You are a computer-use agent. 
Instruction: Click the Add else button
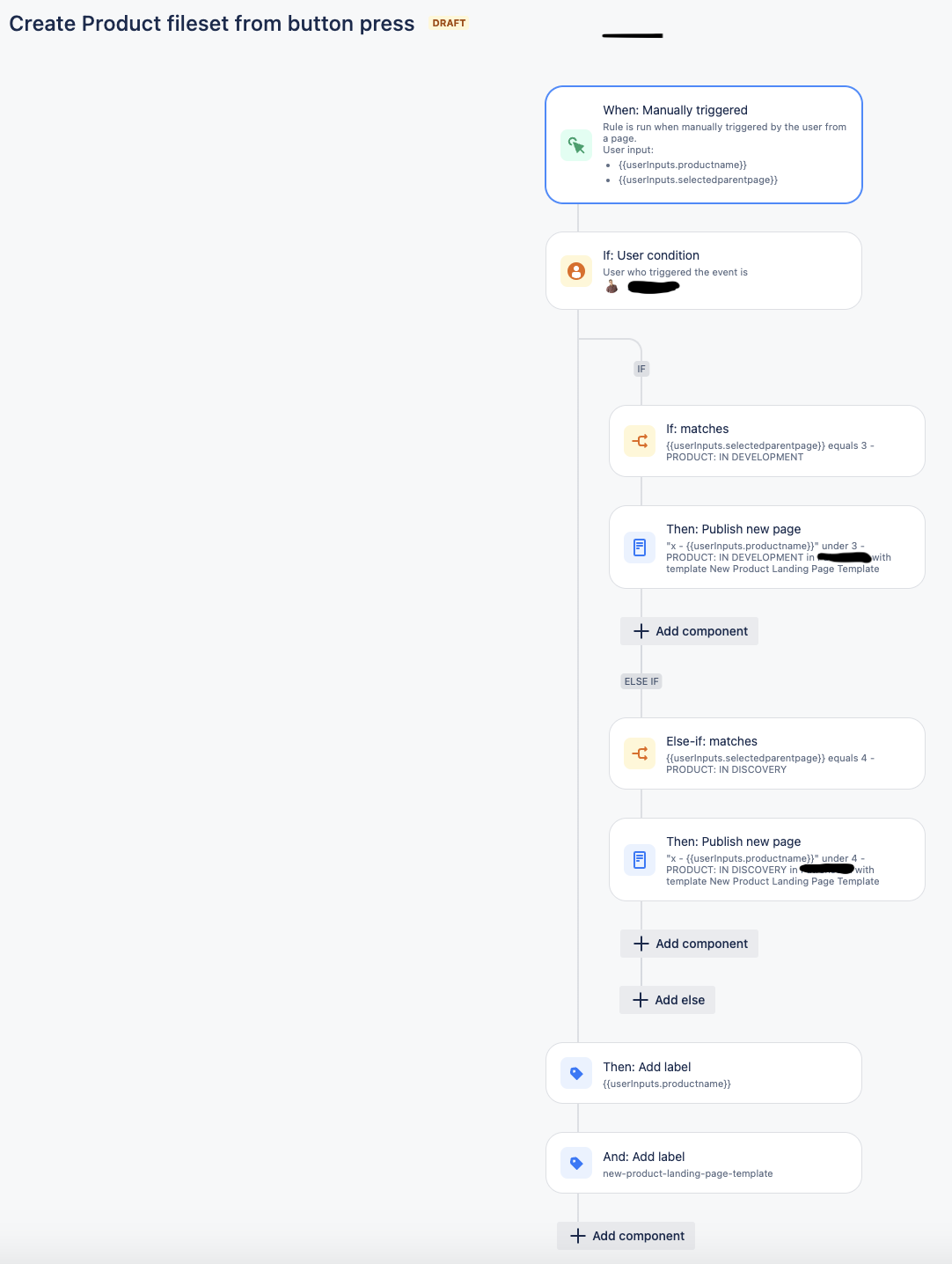pyautogui.click(x=667, y=1000)
